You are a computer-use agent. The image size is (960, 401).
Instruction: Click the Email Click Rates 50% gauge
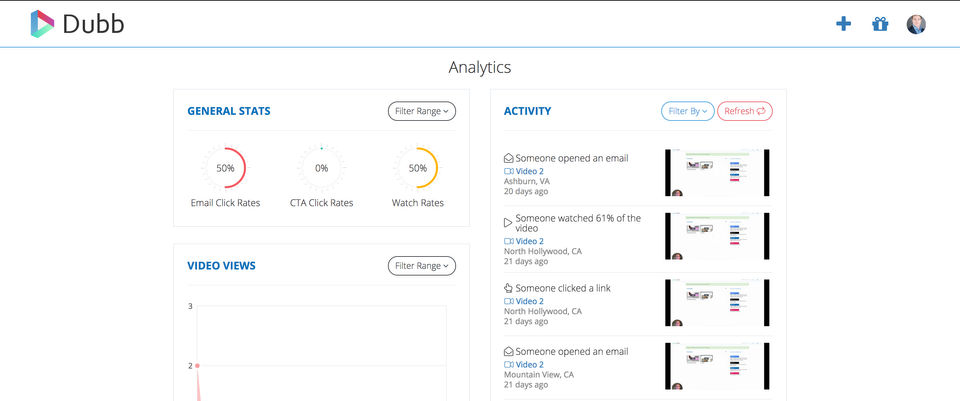pos(225,168)
